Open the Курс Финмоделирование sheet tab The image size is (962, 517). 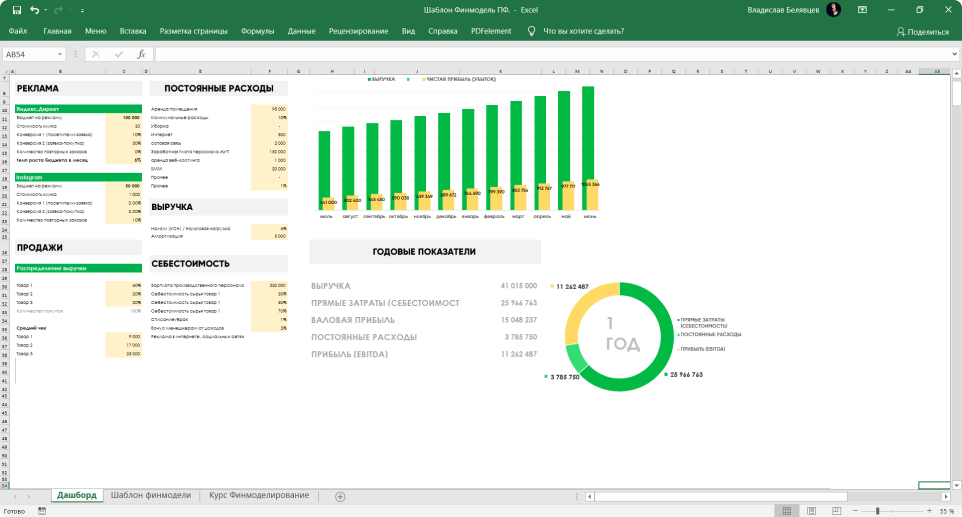259,496
